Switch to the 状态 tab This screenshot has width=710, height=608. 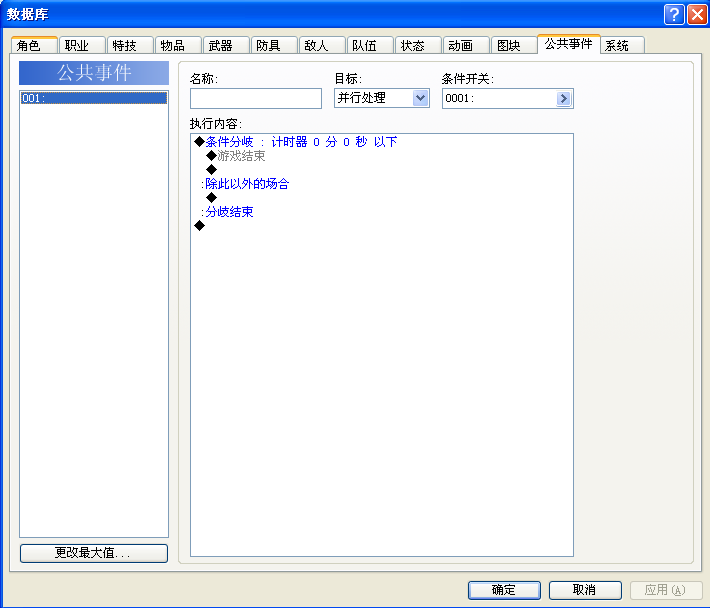[x=418, y=45]
